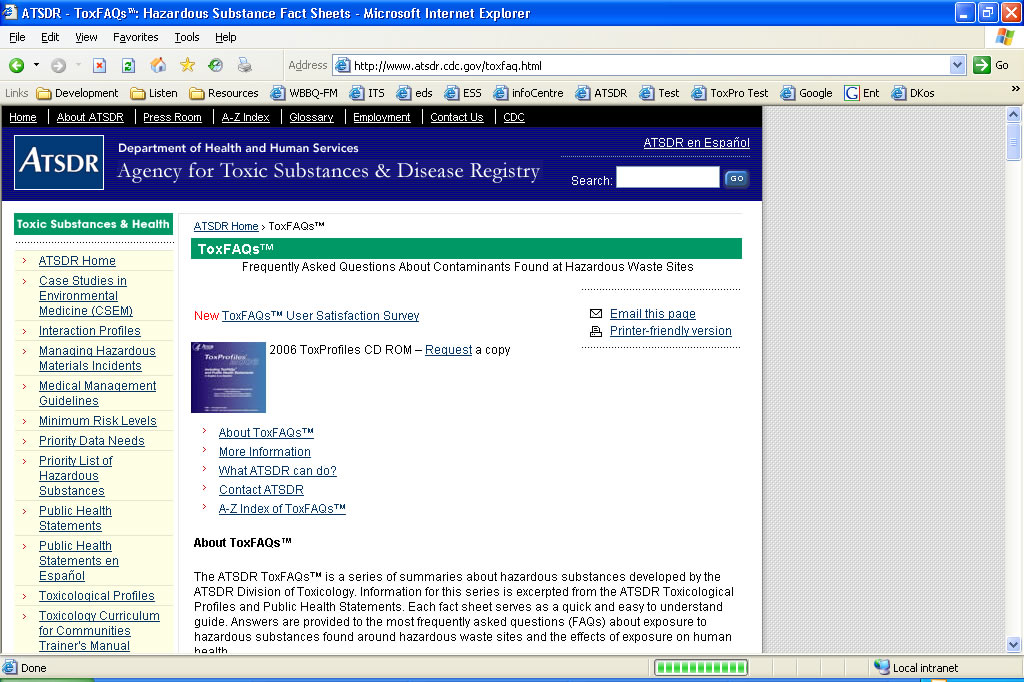Go to the browser Home page icon

pos(158,65)
